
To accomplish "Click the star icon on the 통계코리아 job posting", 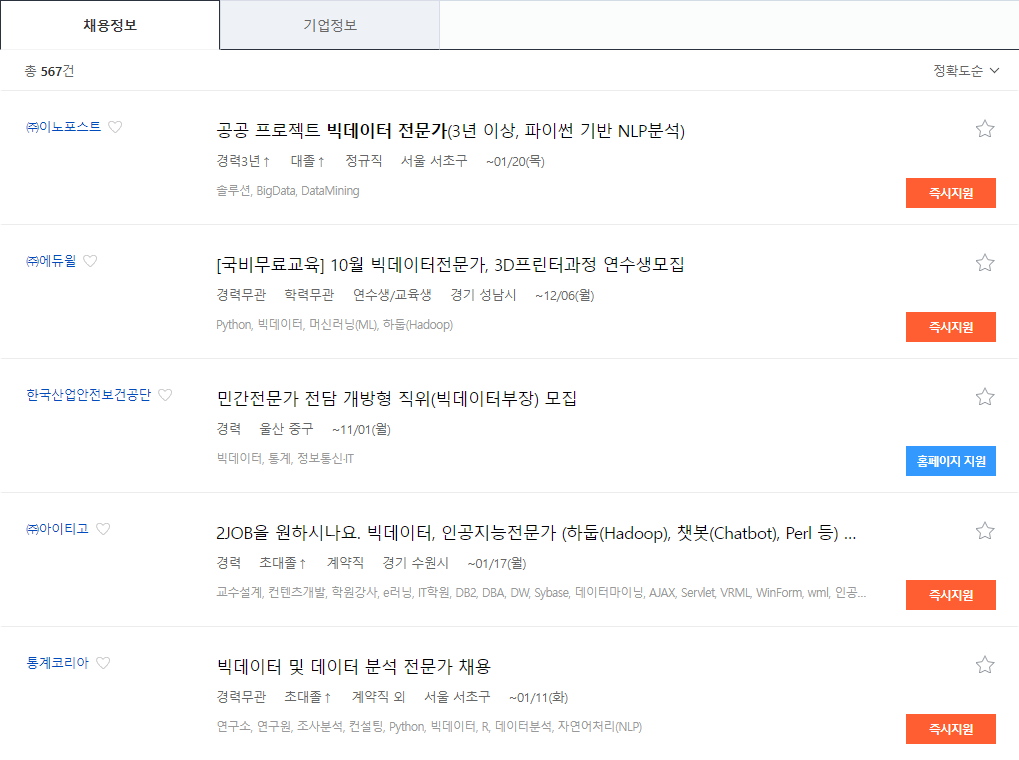I will click(984, 663).
